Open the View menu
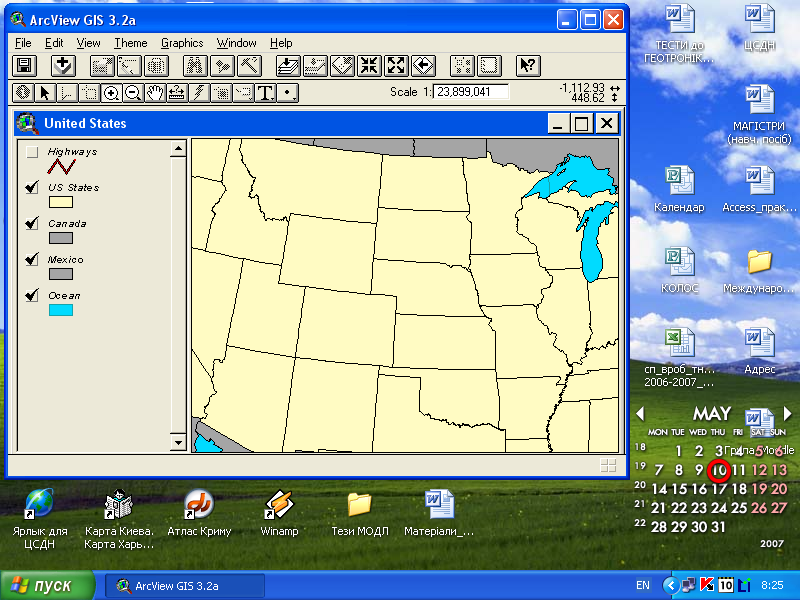The width and height of the screenshot is (800, 600). click(x=88, y=43)
